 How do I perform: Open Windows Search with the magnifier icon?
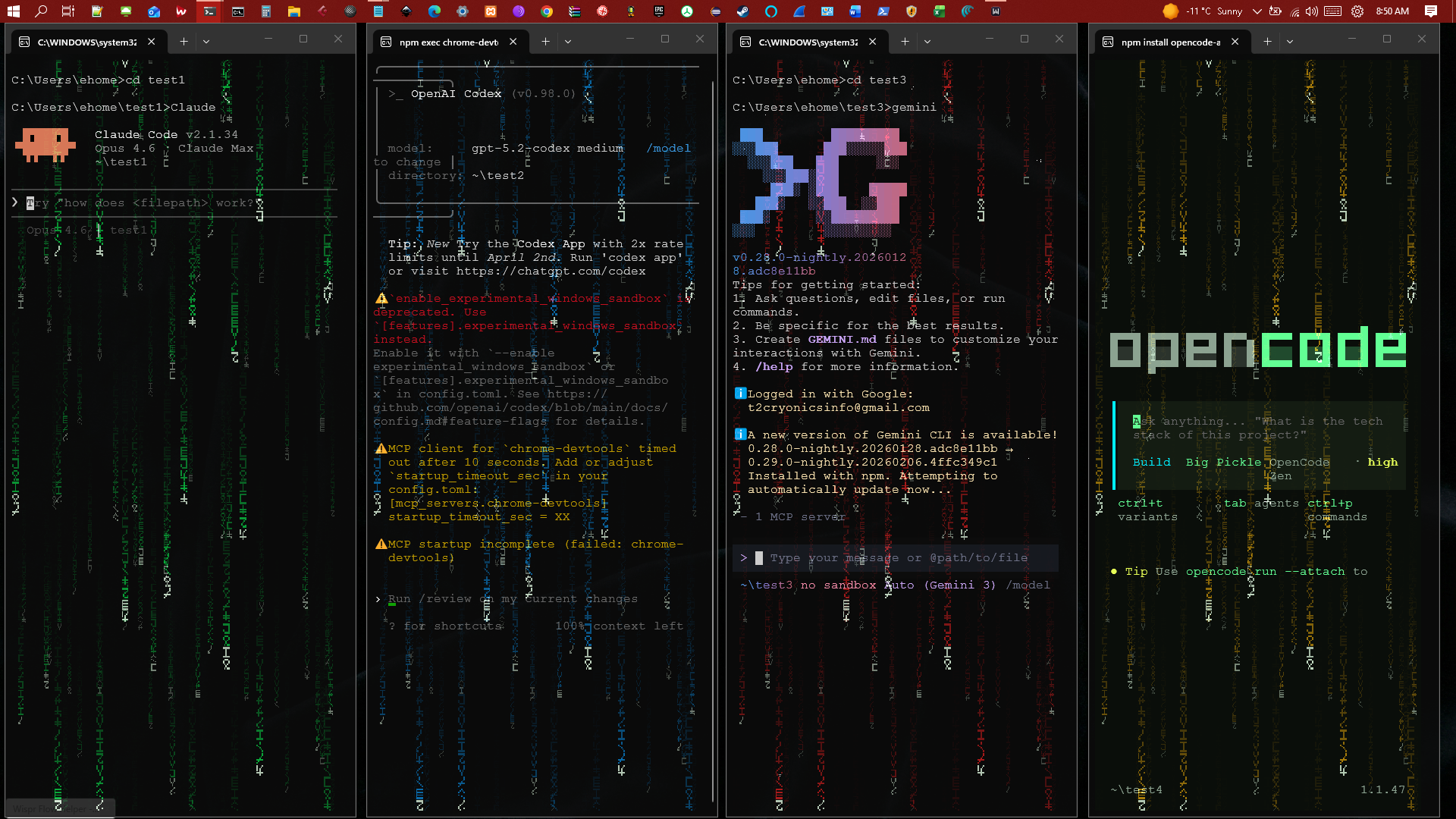42,12
